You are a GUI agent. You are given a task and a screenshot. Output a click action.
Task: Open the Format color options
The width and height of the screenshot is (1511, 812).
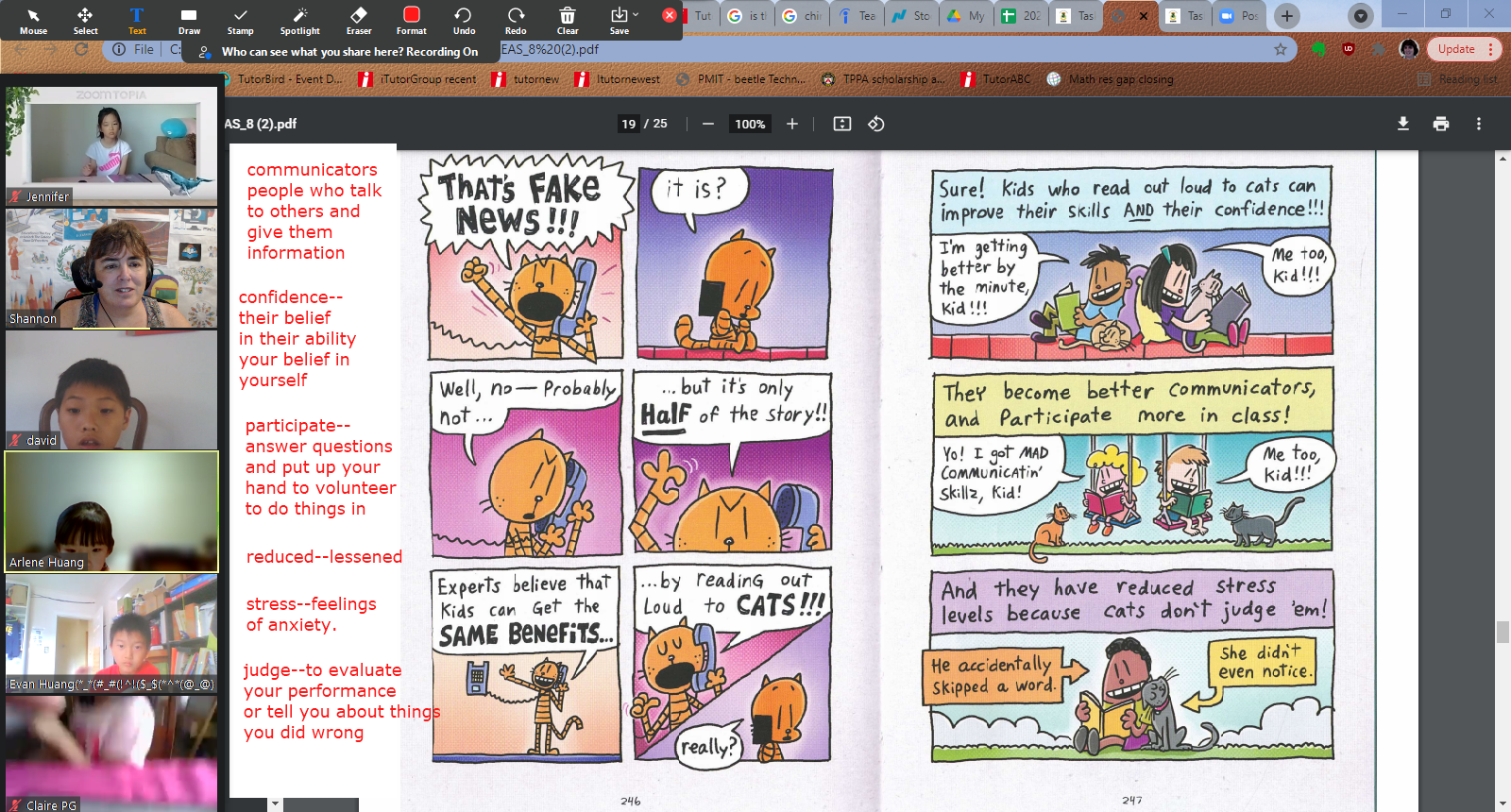[412, 21]
